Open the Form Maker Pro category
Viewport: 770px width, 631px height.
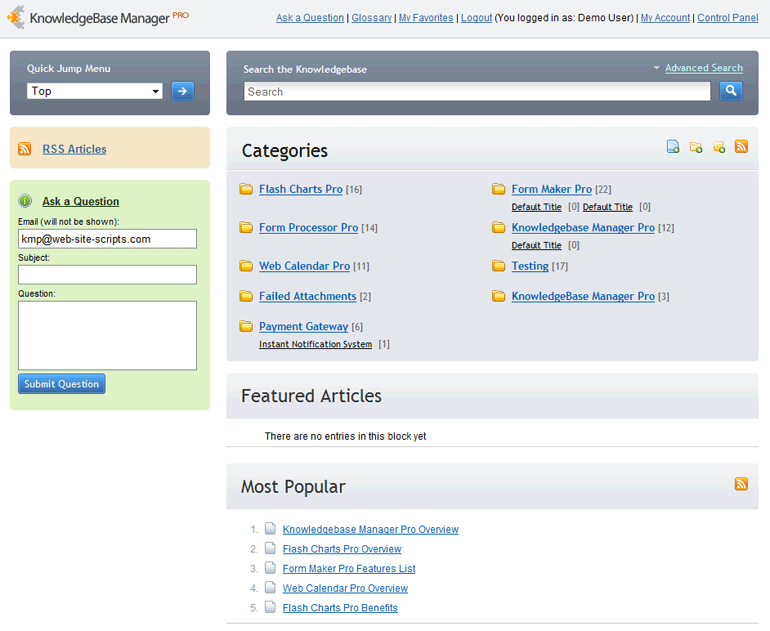click(x=551, y=189)
